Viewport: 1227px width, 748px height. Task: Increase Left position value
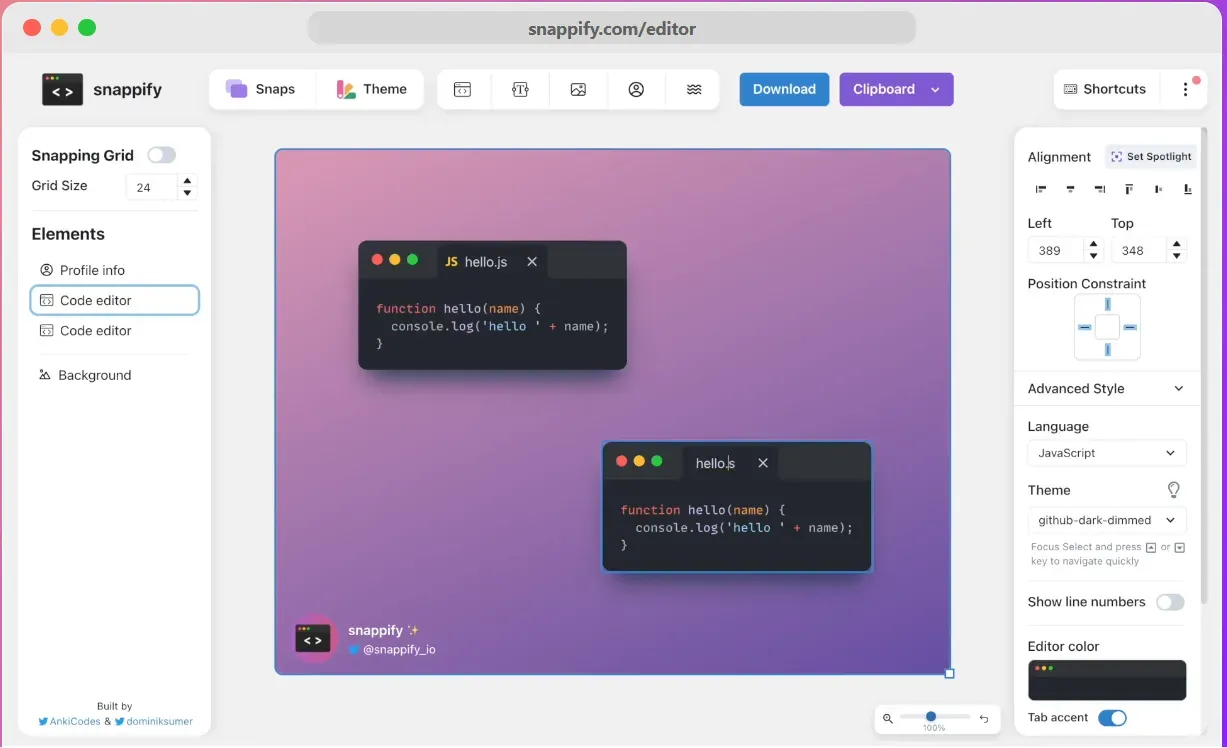1093,244
